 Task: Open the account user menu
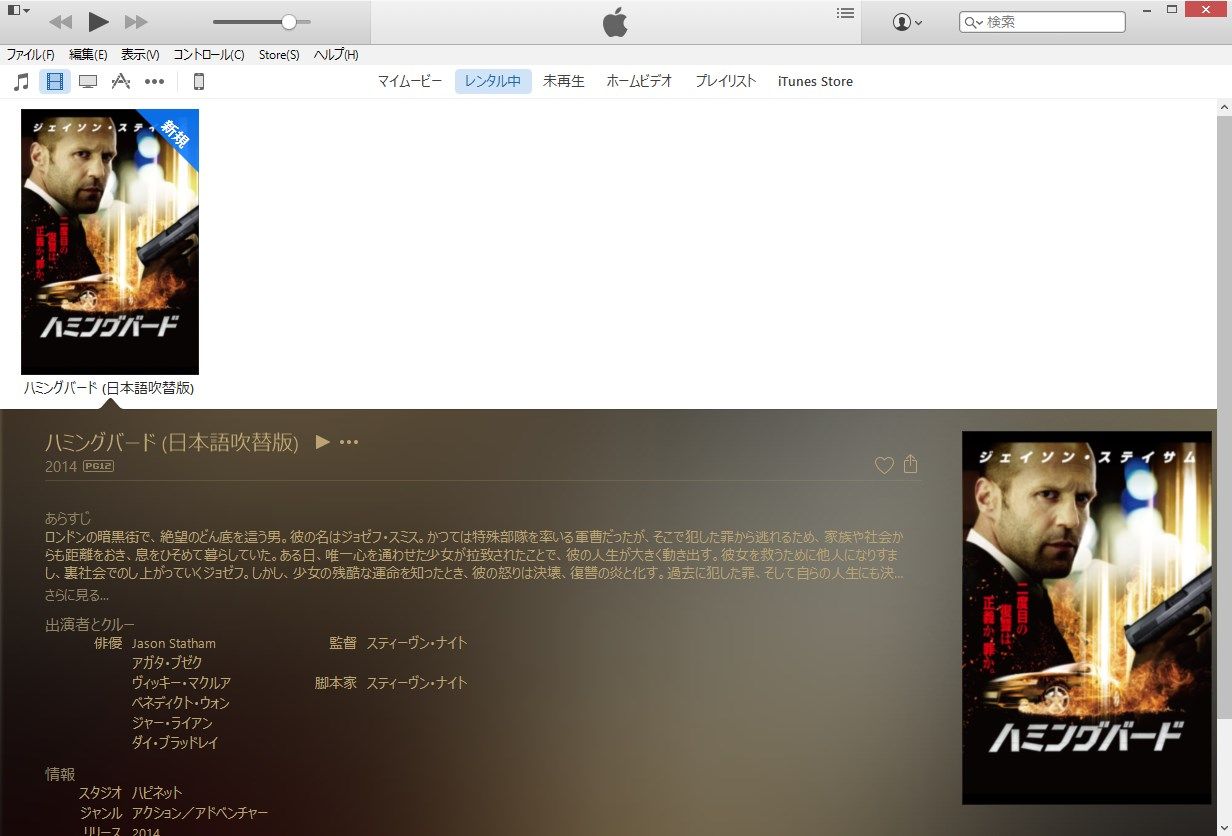coord(907,22)
